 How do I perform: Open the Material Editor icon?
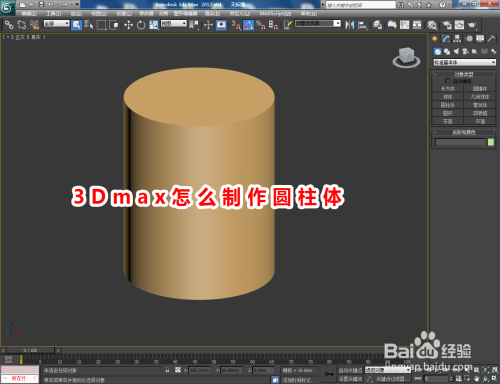click(x=432, y=25)
